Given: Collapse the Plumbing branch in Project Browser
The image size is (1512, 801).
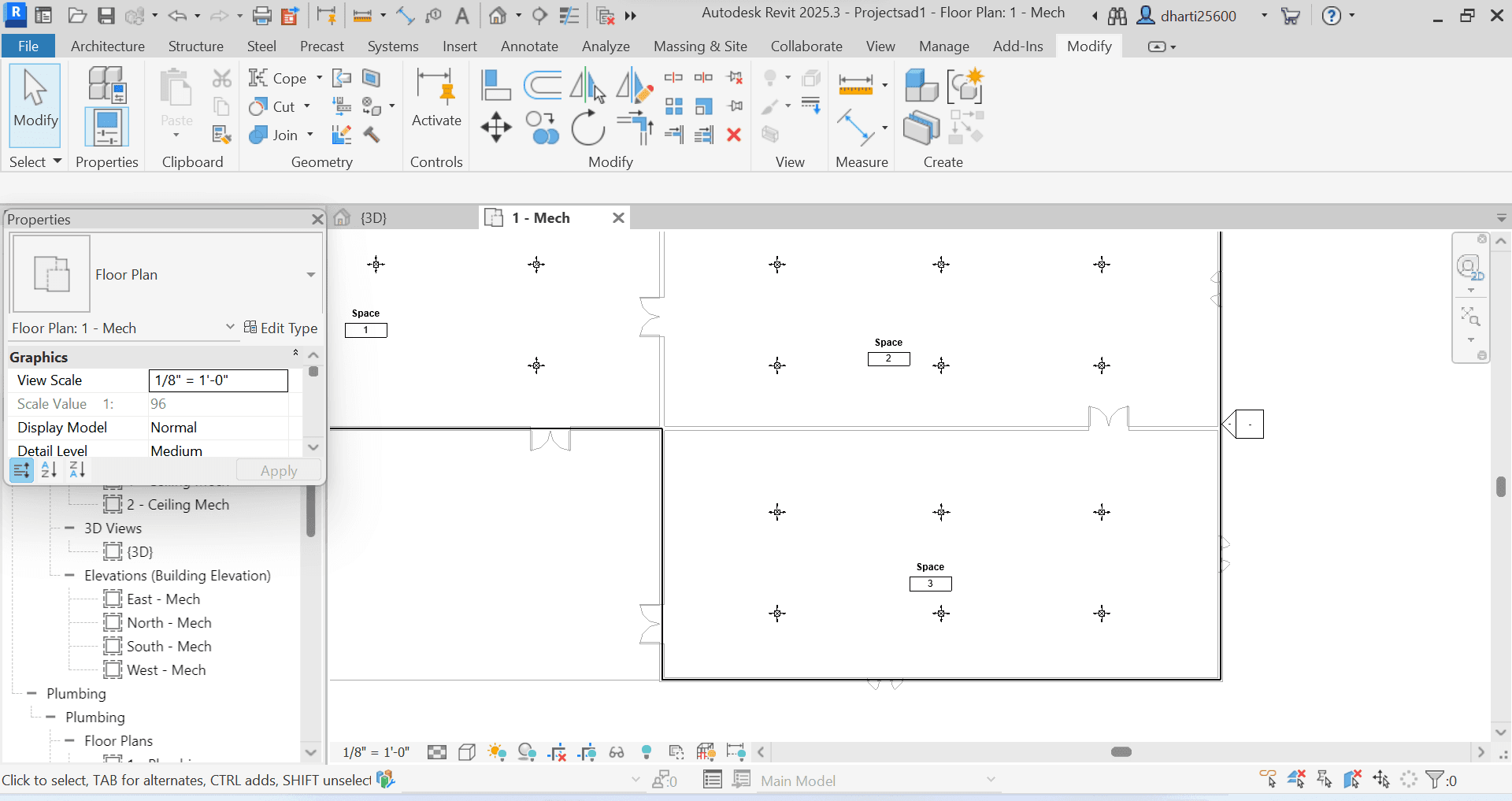Looking at the screenshot, I should pyautogui.click(x=33, y=694).
